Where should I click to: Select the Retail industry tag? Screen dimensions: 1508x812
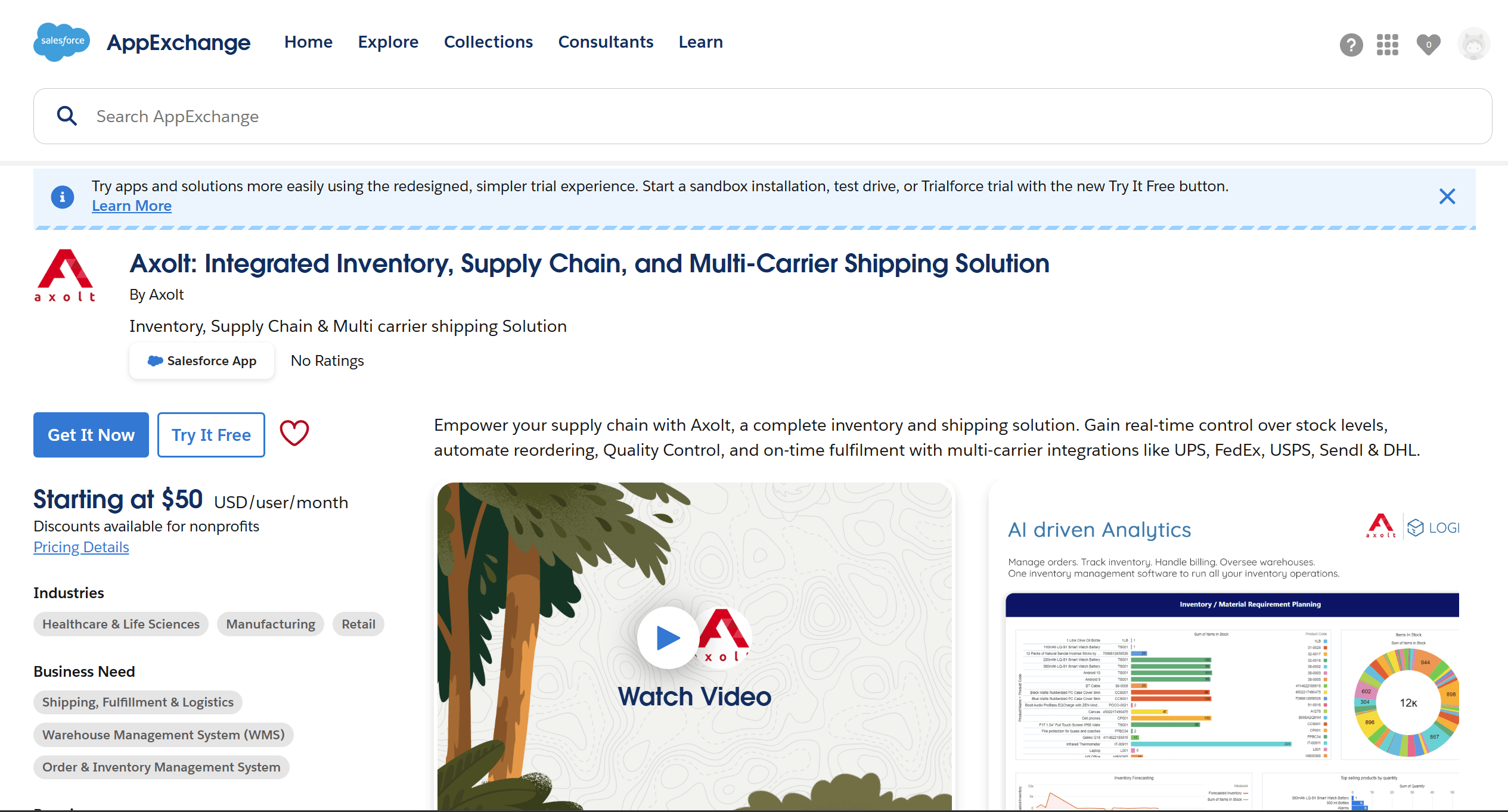[x=358, y=624]
